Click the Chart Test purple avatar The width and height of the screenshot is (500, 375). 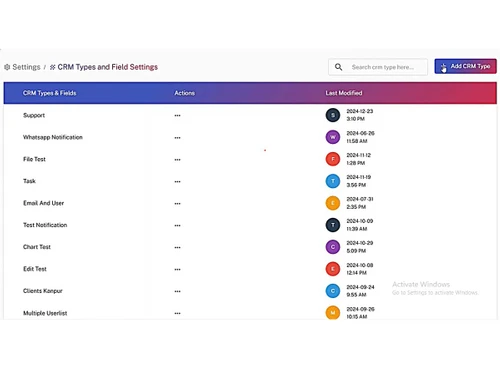[x=333, y=247]
